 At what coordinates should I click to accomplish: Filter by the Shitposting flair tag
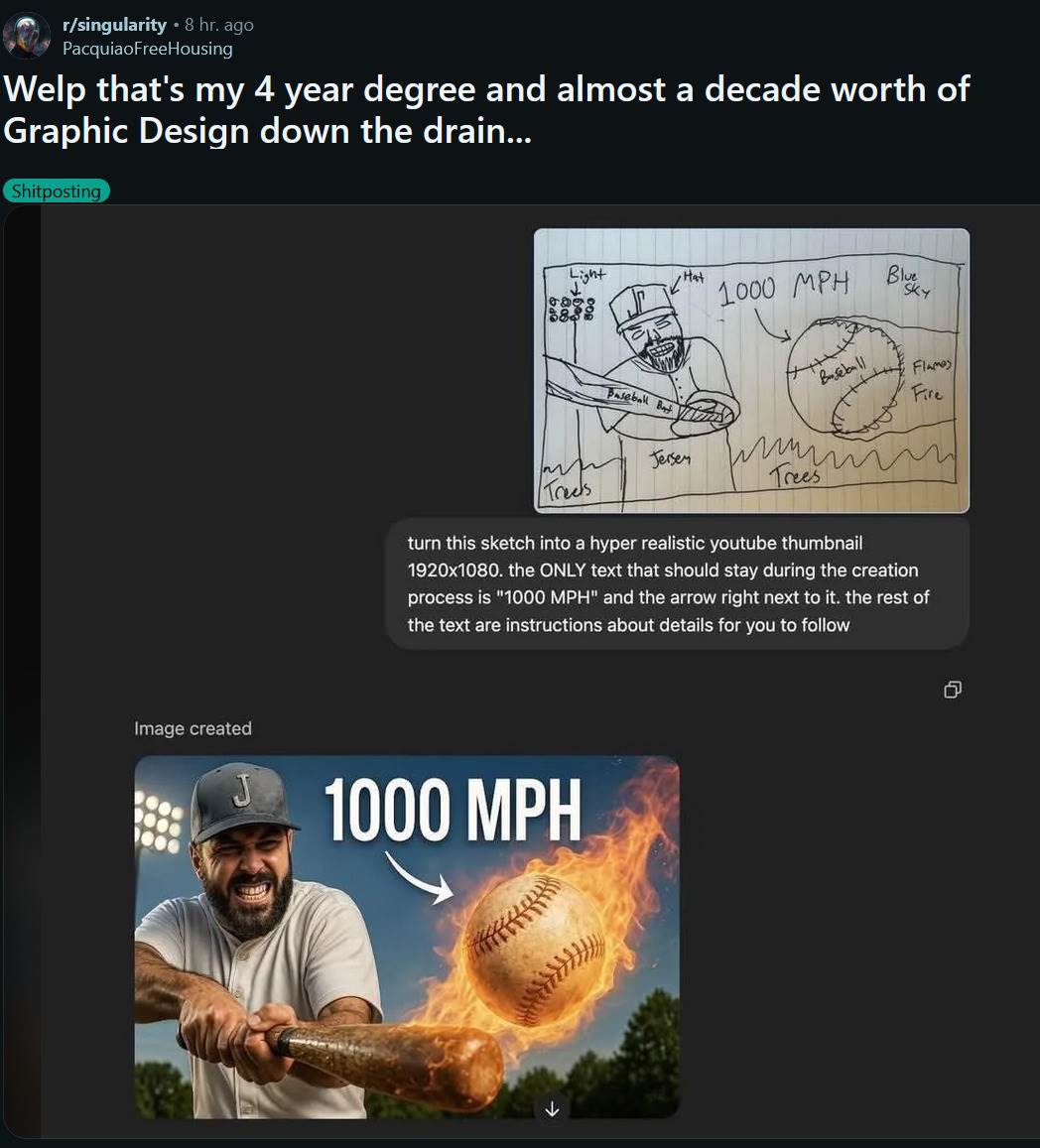(x=57, y=191)
